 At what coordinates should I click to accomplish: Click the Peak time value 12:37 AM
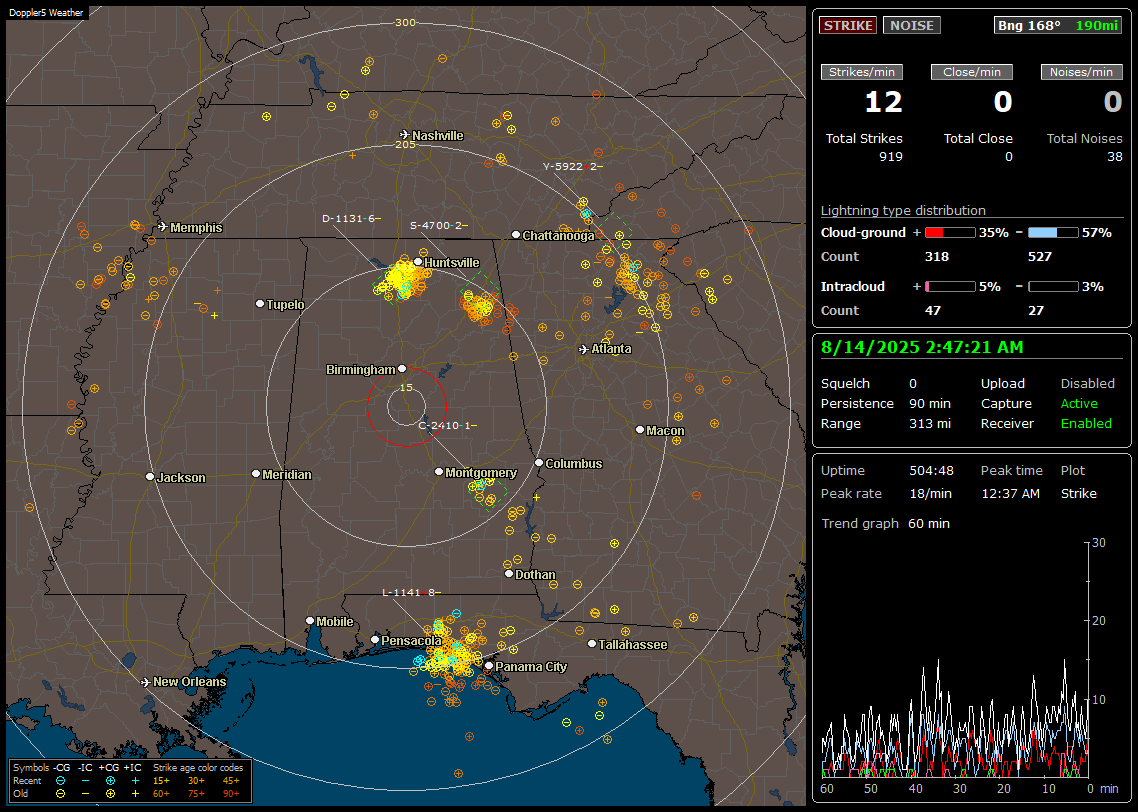tap(1010, 493)
